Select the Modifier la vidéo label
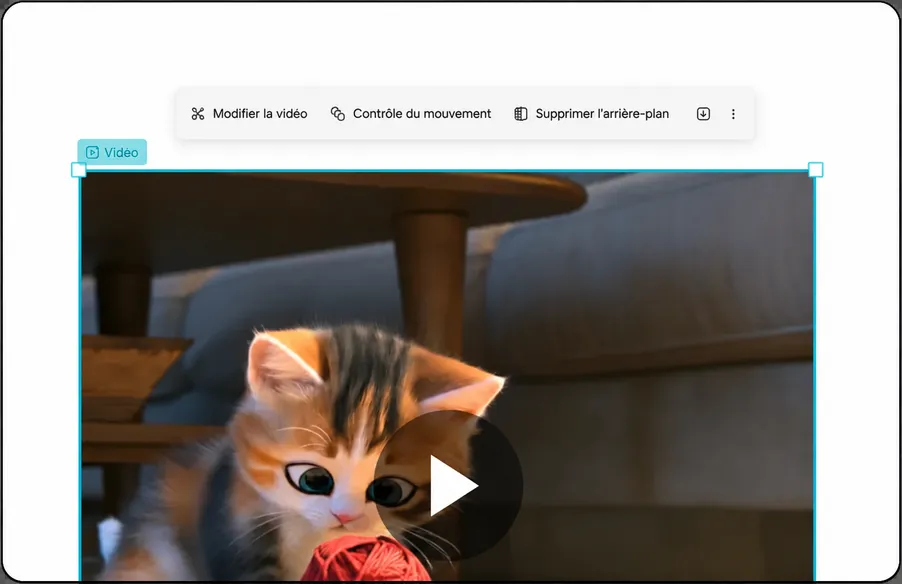 pyautogui.click(x=260, y=114)
